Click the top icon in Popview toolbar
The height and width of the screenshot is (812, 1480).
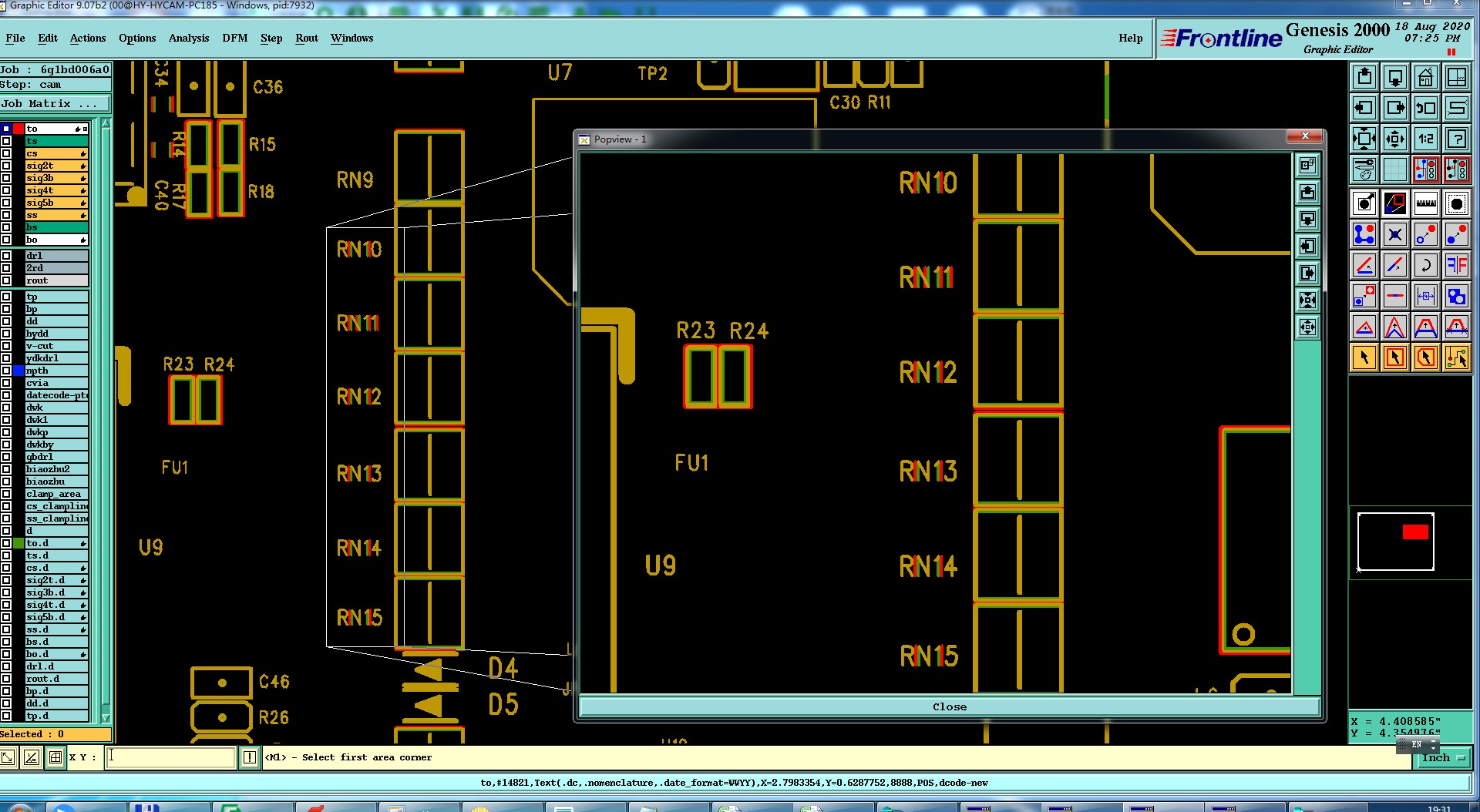1308,165
